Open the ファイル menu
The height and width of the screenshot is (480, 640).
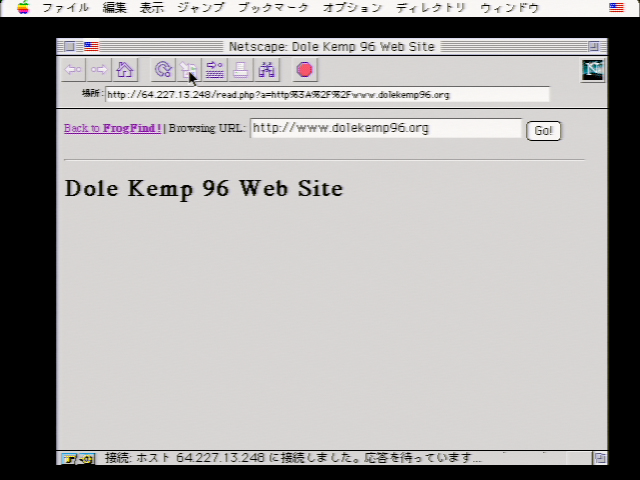click(x=65, y=8)
